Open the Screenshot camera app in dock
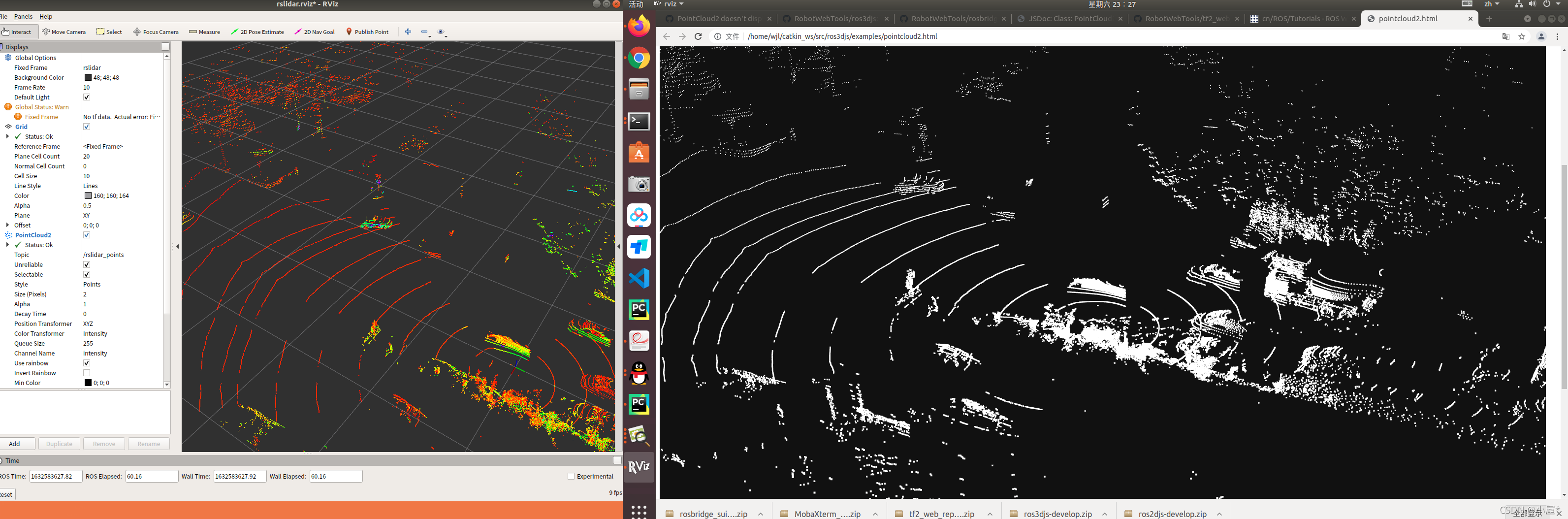The image size is (1568, 519). pyautogui.click(x=639, y=184)
